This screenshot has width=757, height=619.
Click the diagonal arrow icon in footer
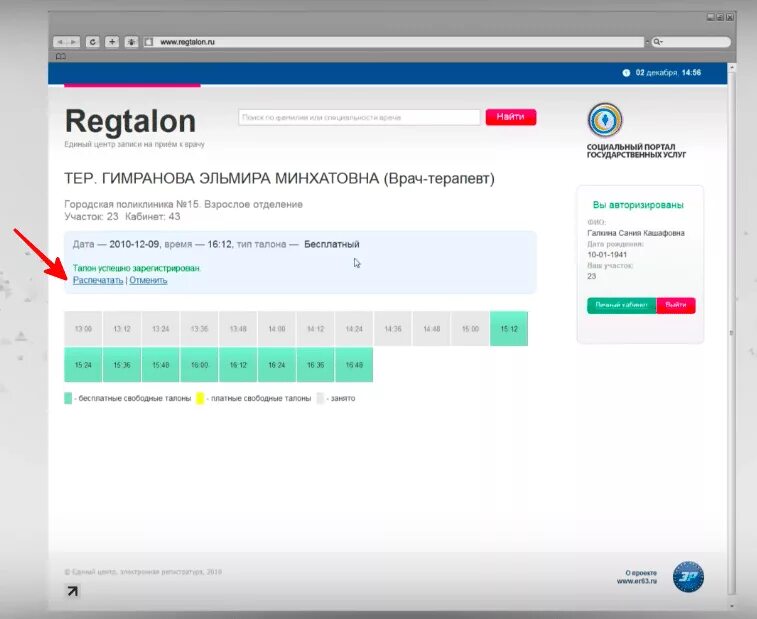point(72,591)
